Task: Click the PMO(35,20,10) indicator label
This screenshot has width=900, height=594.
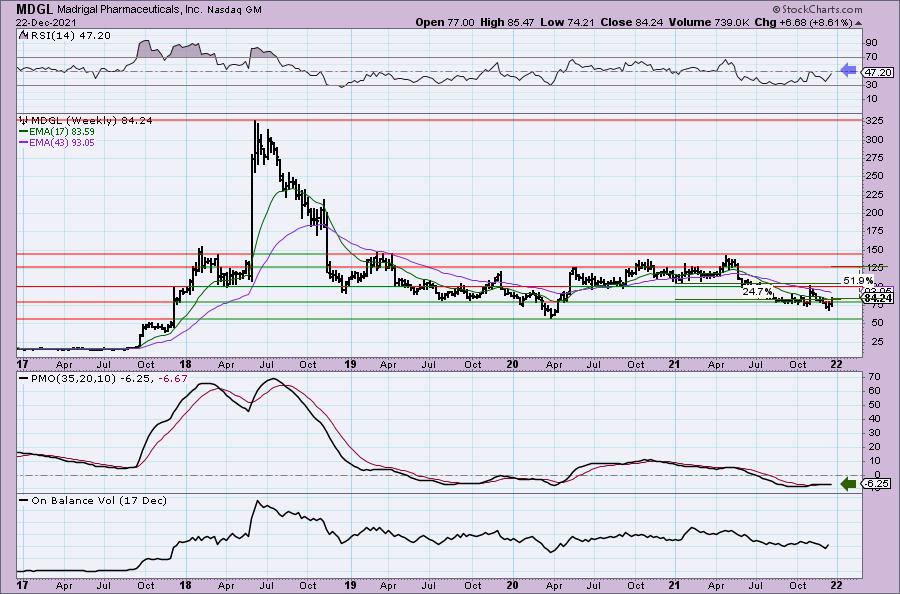Action: 73,379
